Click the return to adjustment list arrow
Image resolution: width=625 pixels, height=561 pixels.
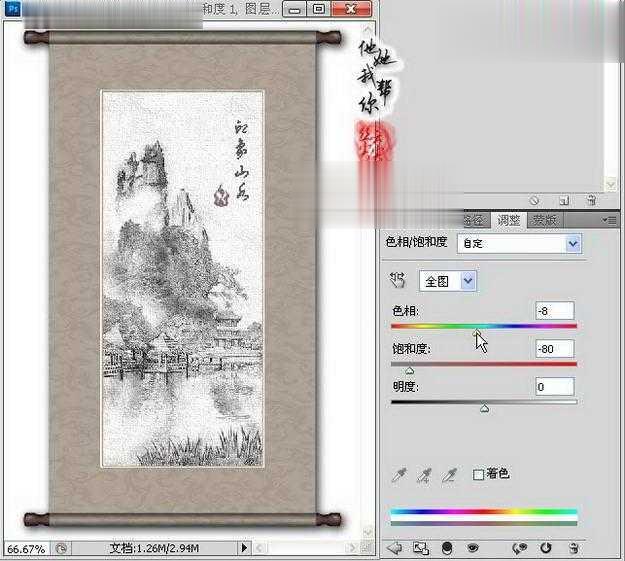[x=395, y=548]
